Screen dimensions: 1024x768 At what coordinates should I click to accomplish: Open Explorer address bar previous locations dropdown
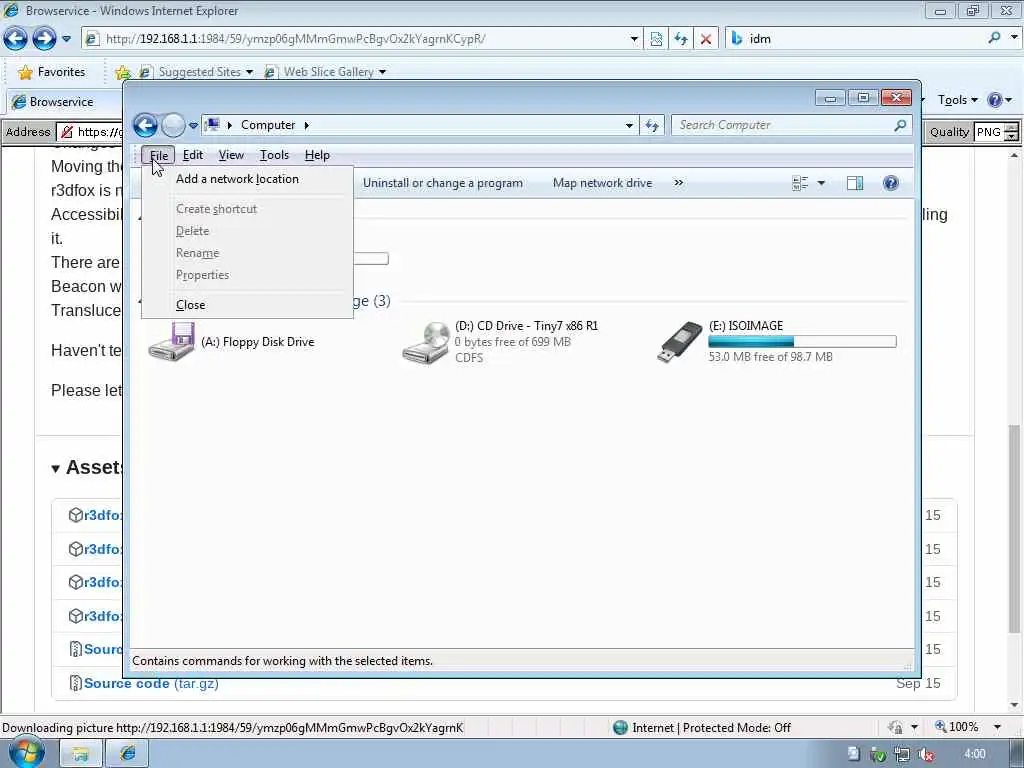629,125
